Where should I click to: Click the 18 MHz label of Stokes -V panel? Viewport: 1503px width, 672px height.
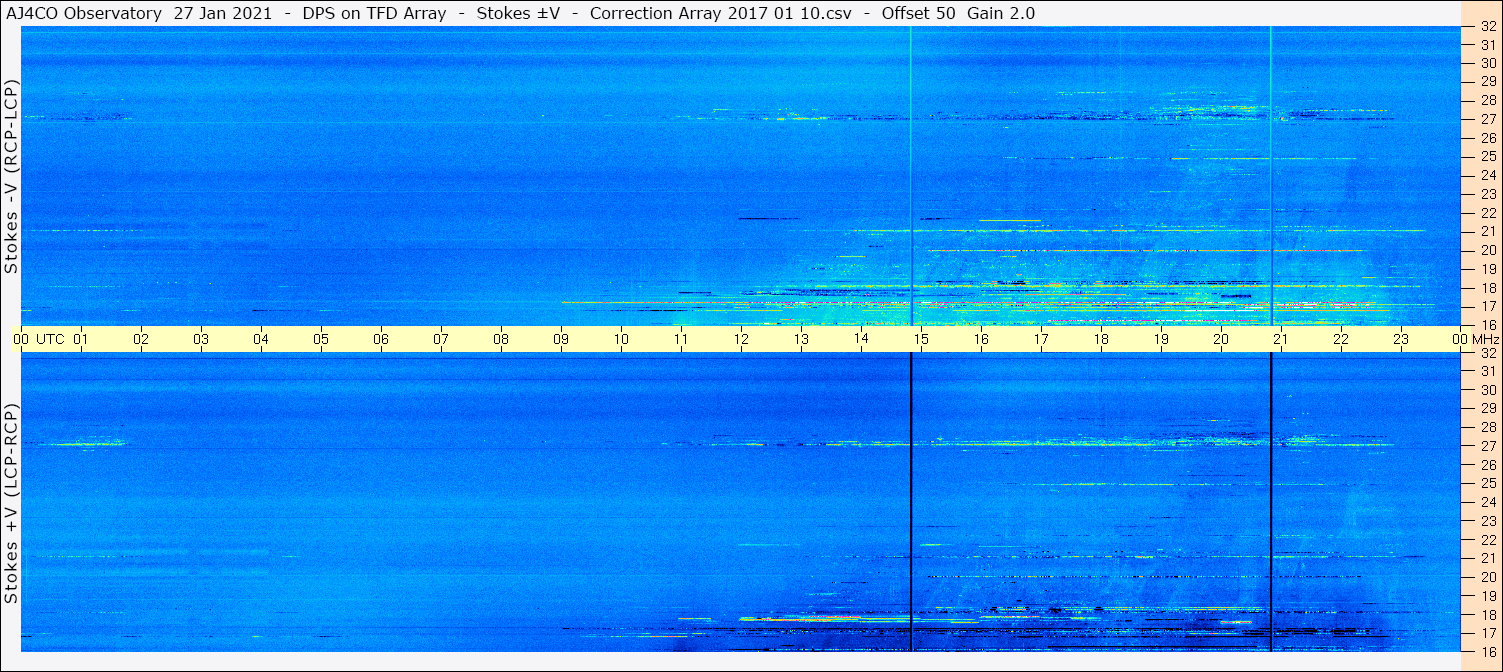[1487, 288]
